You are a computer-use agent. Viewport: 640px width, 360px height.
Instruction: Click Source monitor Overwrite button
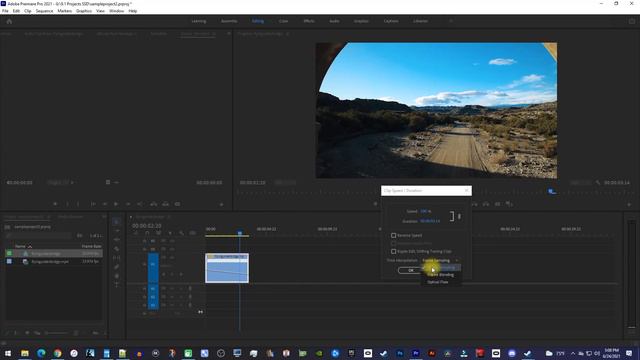point(165,204)
